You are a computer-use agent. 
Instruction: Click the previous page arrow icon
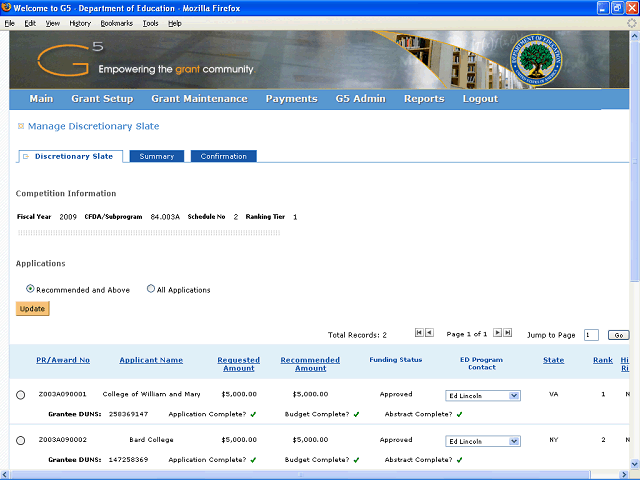(x=429, y=333)
